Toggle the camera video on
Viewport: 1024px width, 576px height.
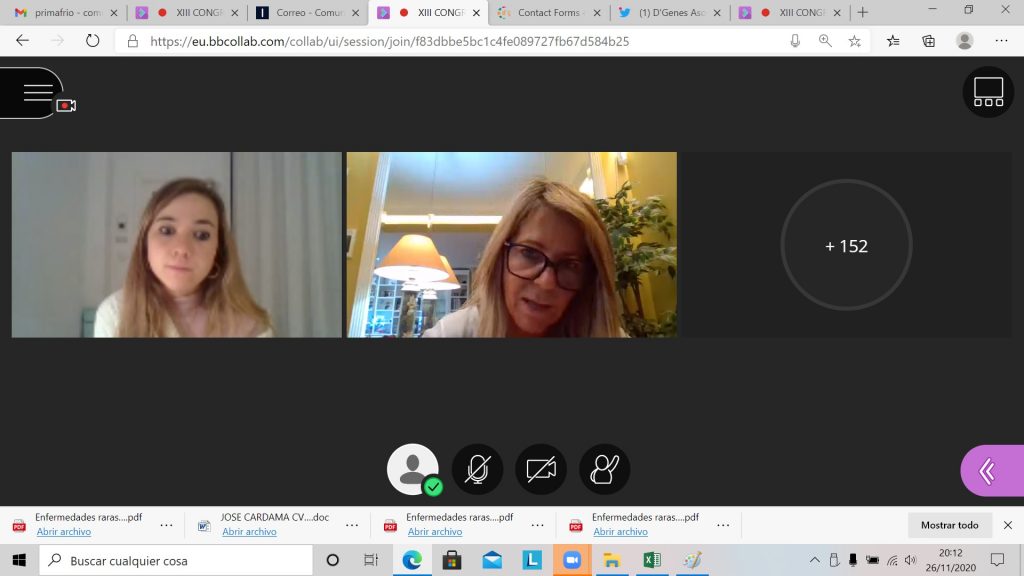click(x=541, y=469)
